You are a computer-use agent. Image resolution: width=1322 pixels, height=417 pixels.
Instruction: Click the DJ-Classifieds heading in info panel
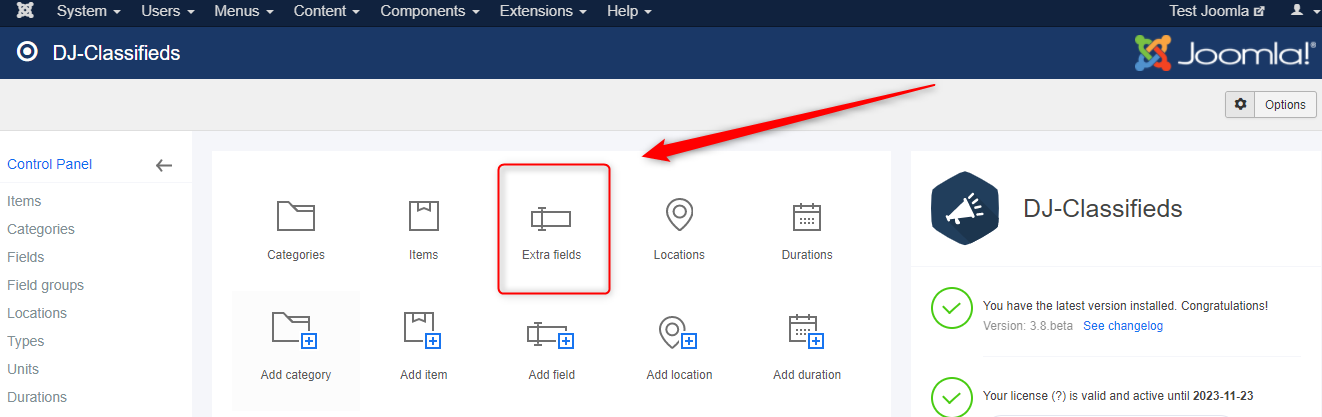1103,208
